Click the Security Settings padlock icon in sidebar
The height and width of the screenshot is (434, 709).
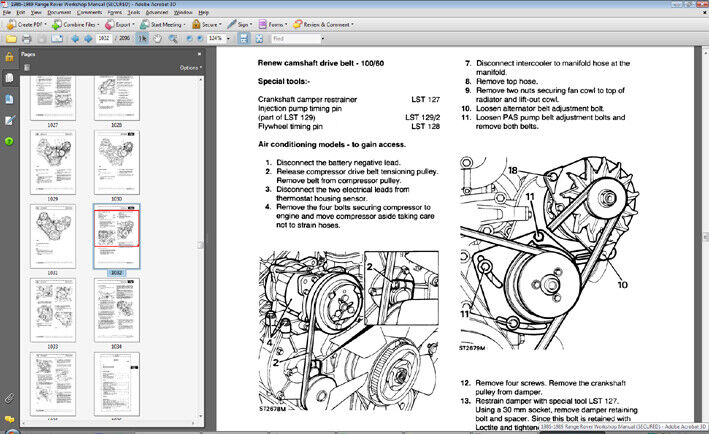tap(9, 57)
